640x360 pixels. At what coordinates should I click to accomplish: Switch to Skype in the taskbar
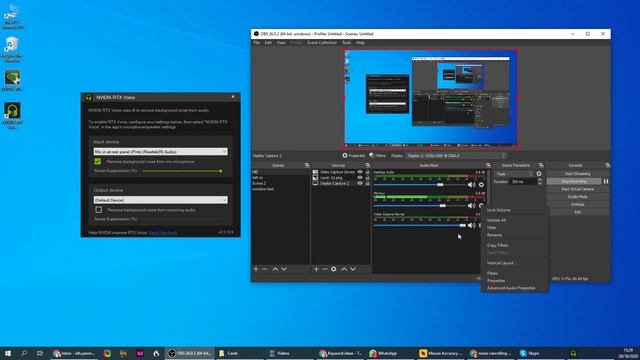point(530,353)
